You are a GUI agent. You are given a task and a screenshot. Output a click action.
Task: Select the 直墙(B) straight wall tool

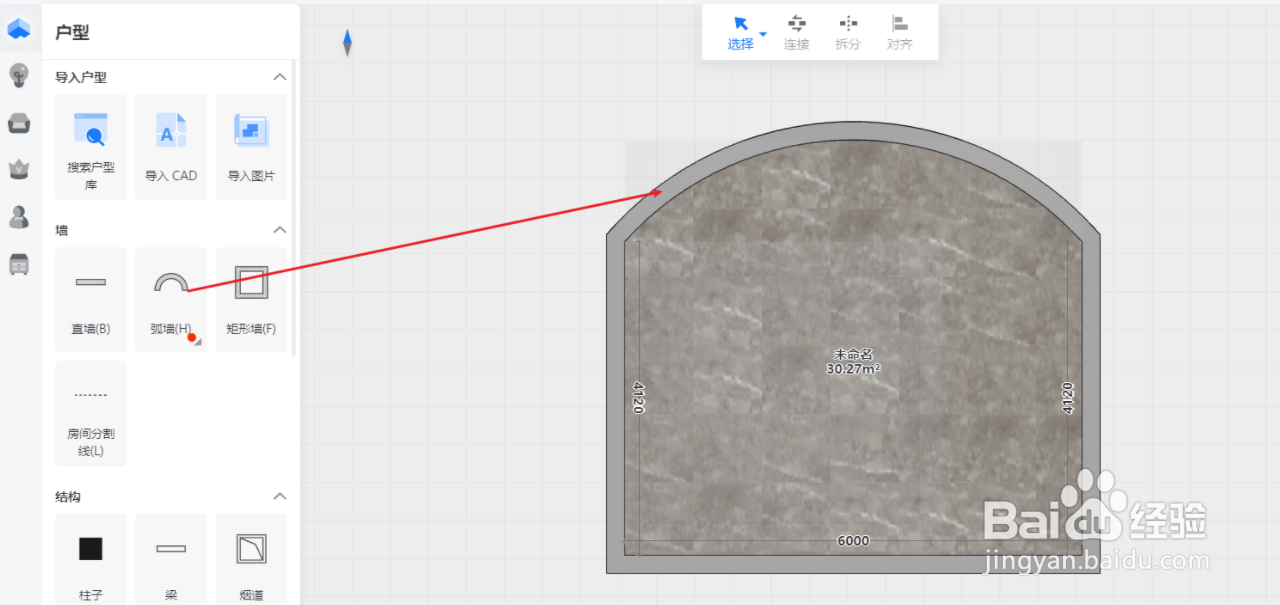coord(91,299)
